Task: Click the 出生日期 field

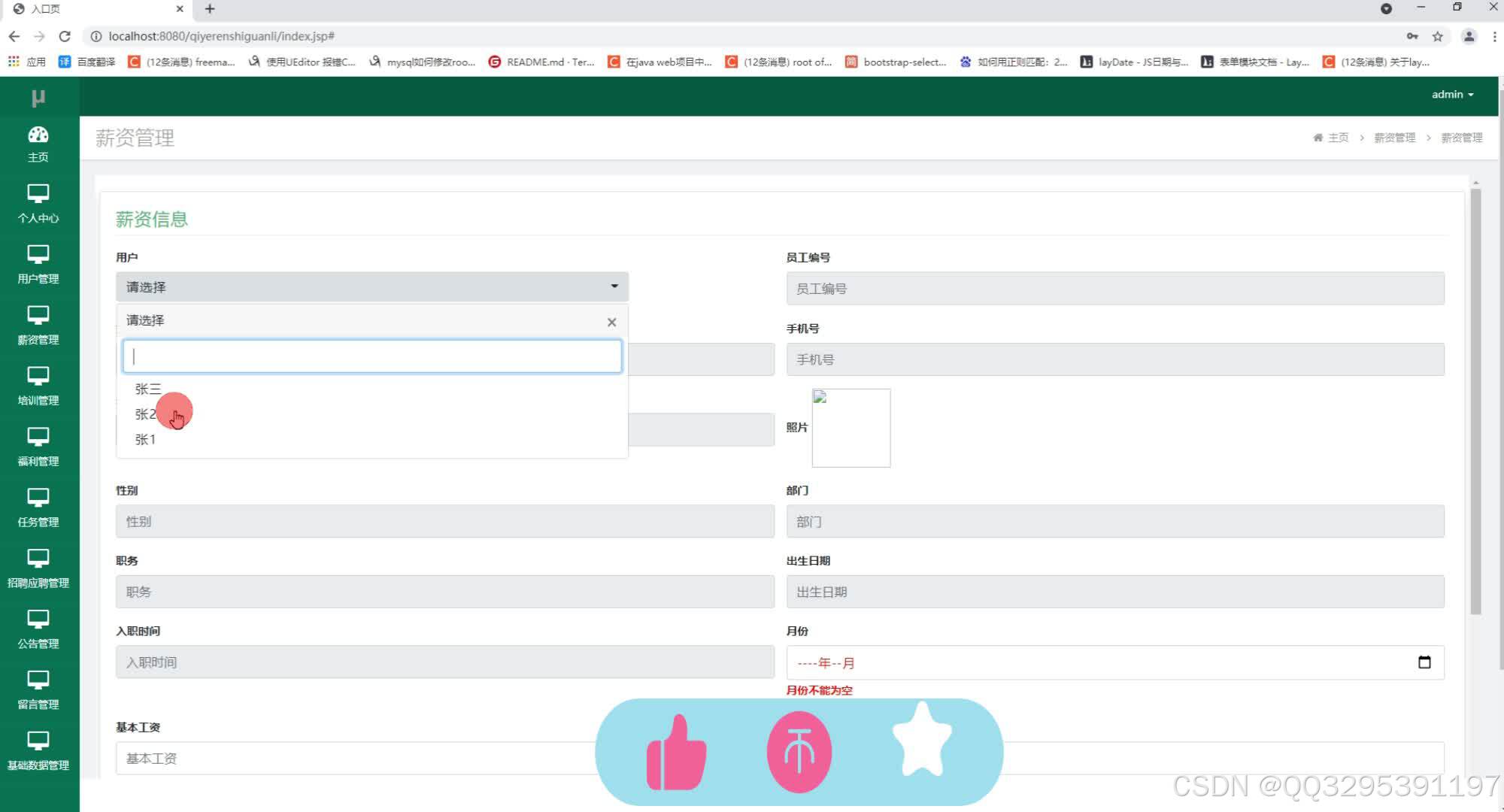Action: (1115, 592)
